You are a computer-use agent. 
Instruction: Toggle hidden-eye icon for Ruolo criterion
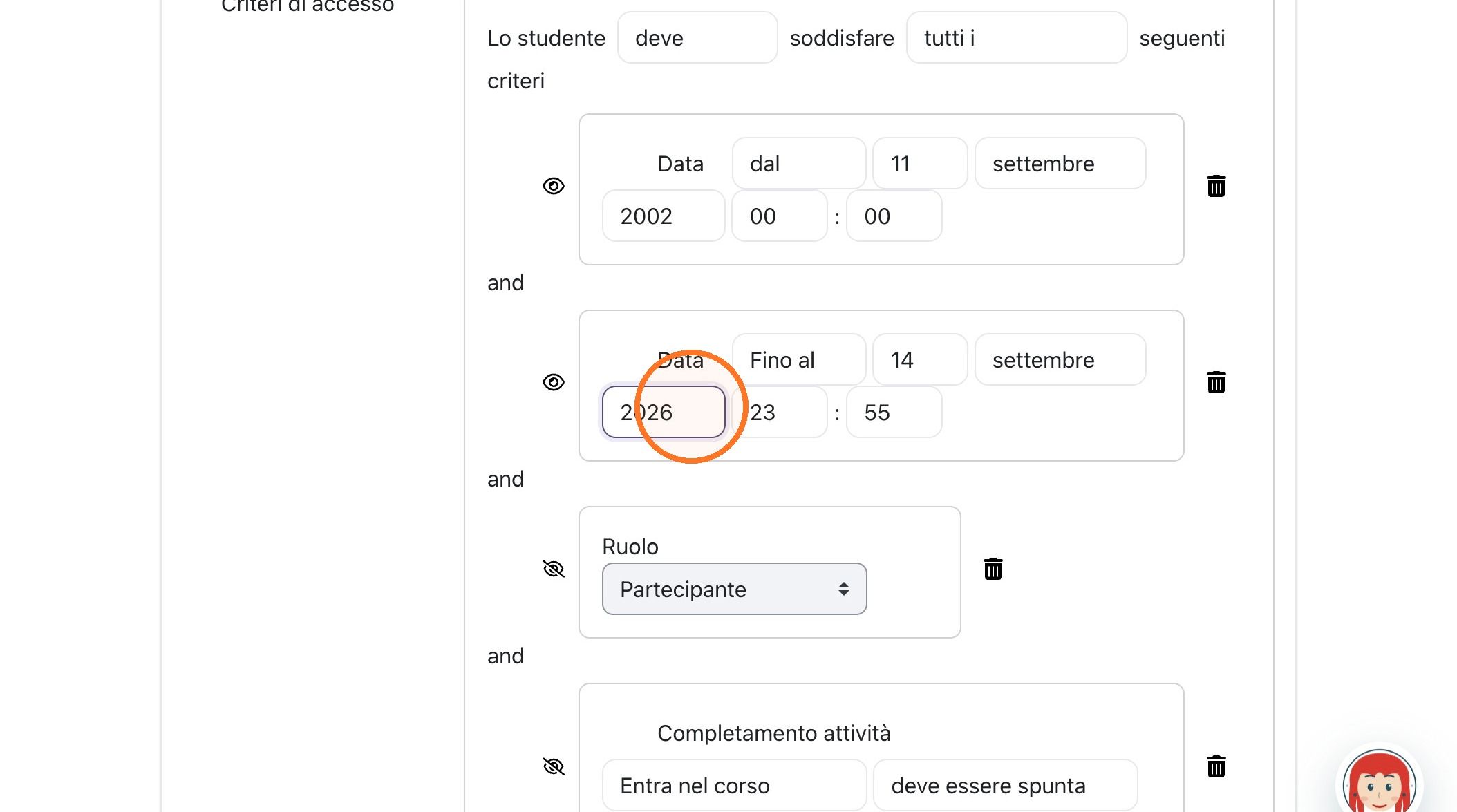coord(554,569)
